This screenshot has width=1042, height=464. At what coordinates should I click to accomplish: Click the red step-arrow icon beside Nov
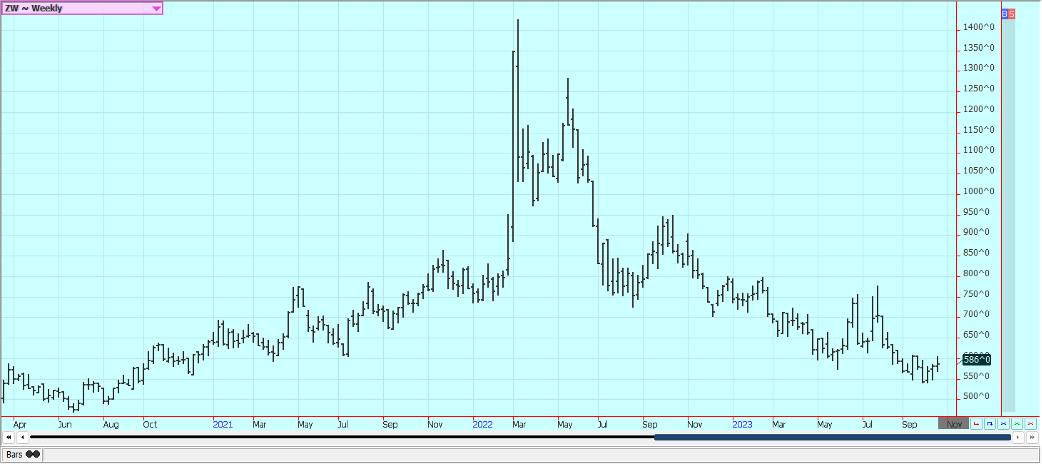(x=976, y=423)
